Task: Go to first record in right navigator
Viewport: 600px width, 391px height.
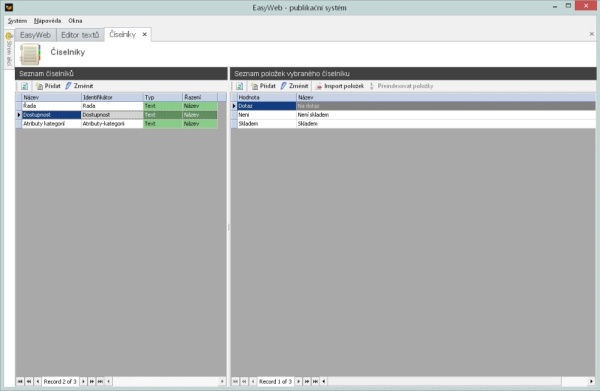Action: coord(235,381)
